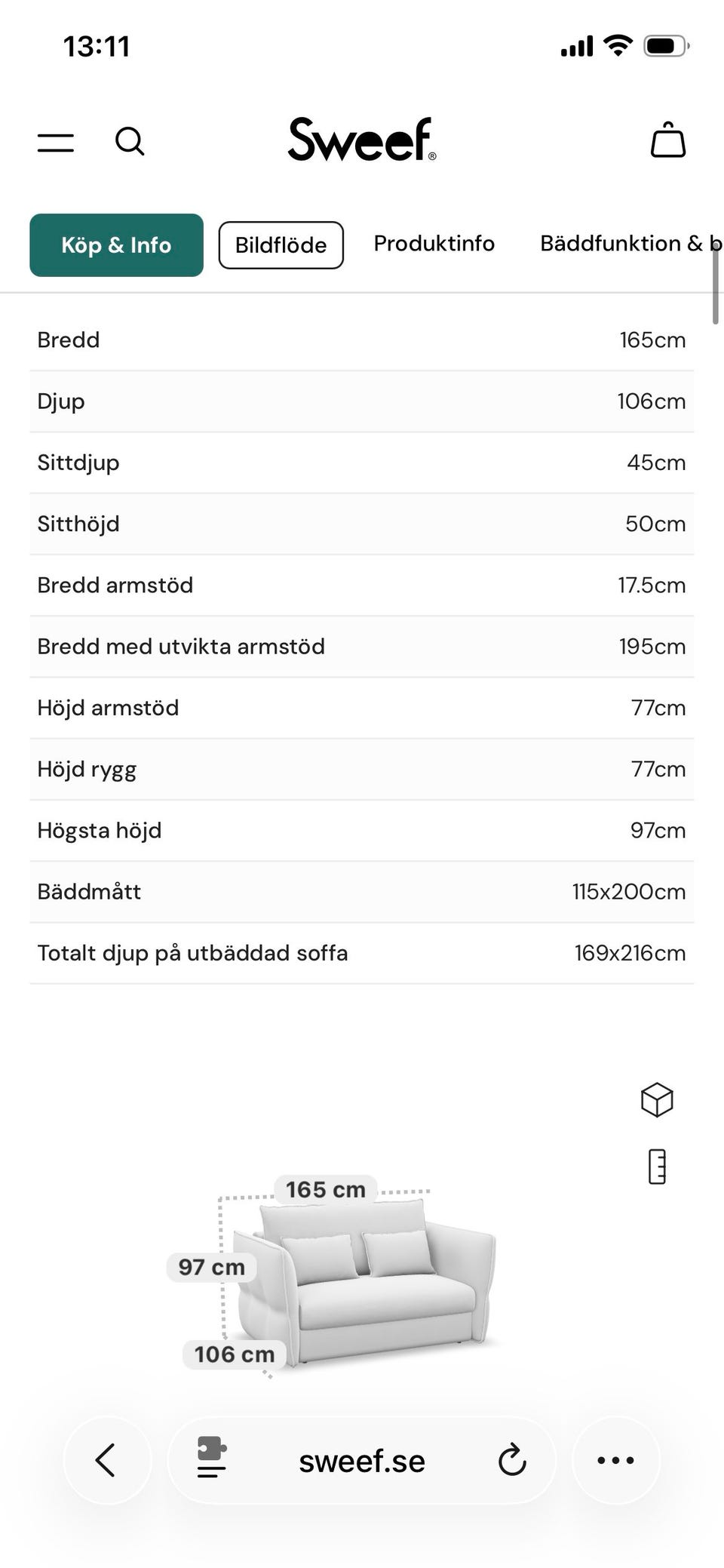Open the 3D cube view icon
Screen dimensions: 724x1568
[x=656, y=1099]
